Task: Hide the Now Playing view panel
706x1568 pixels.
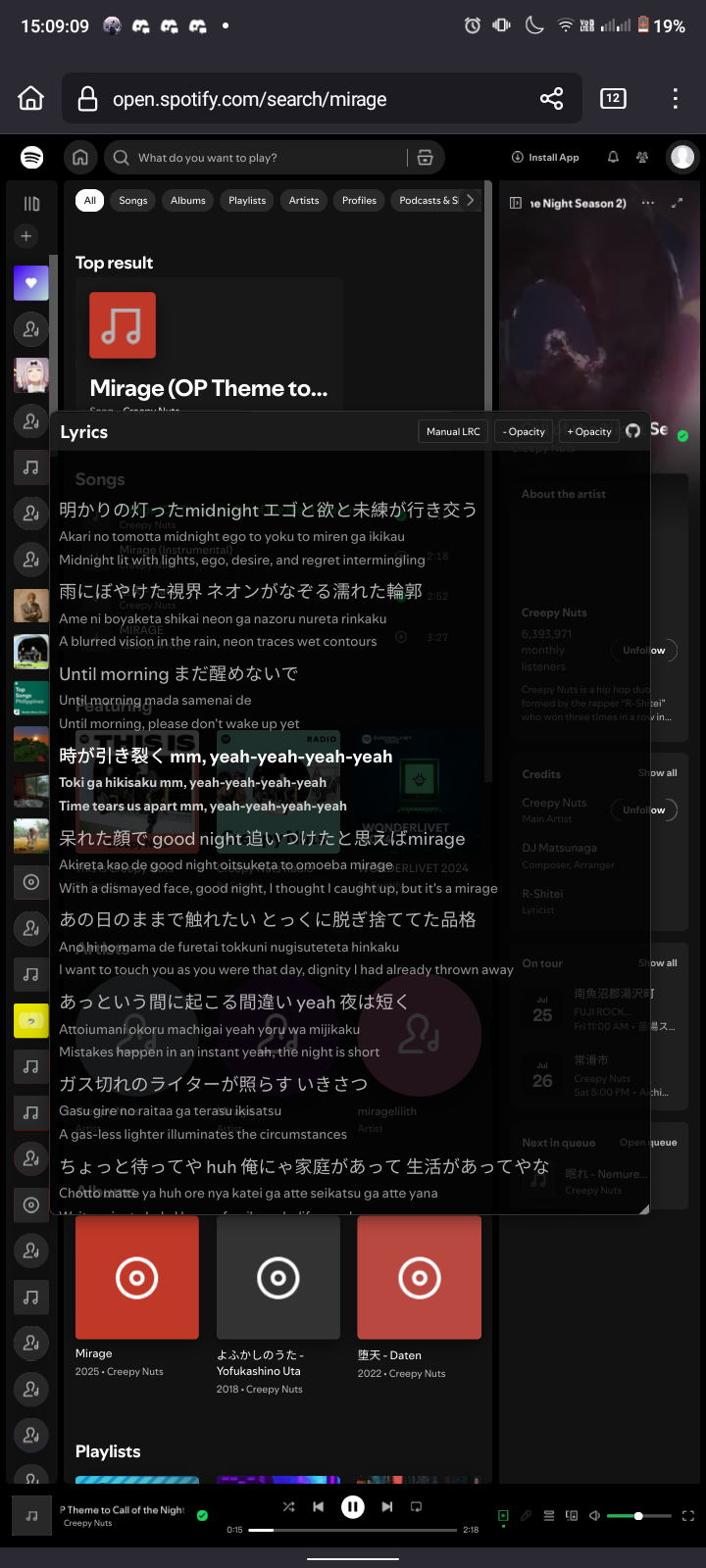Action: (x=516, y=203)
